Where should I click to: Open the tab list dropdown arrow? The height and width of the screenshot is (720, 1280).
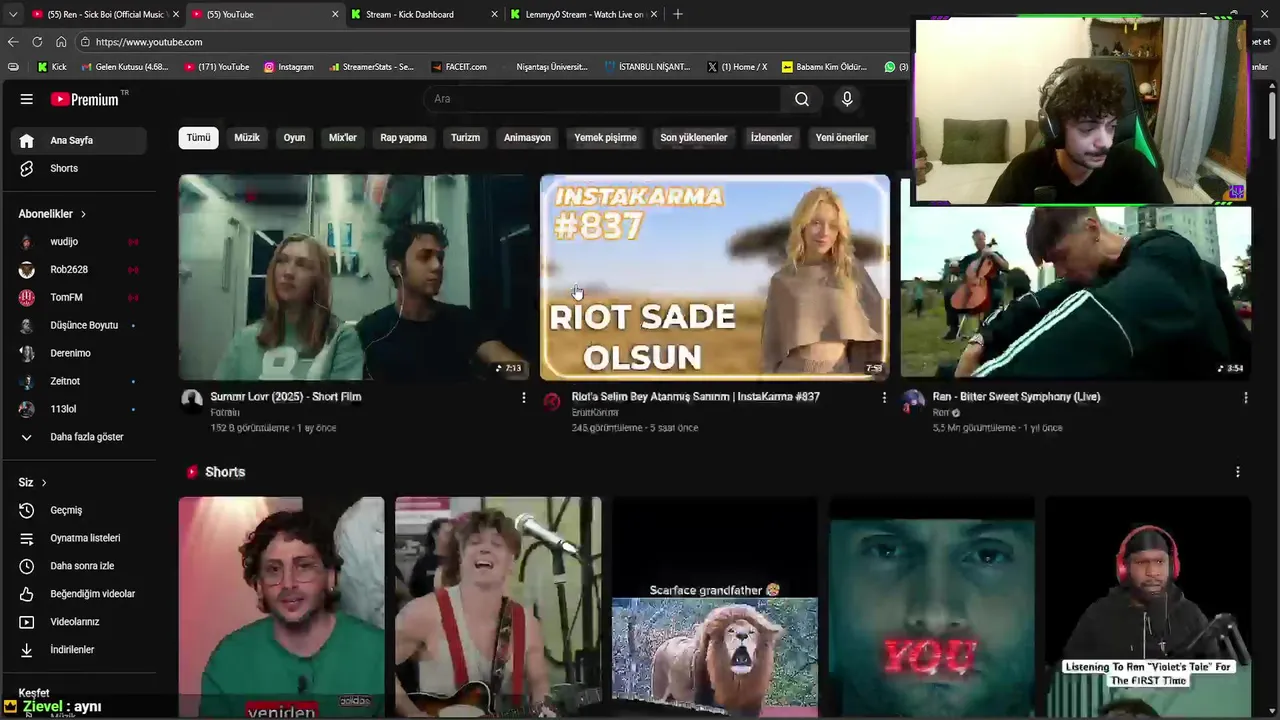click(x=12, y=14)
